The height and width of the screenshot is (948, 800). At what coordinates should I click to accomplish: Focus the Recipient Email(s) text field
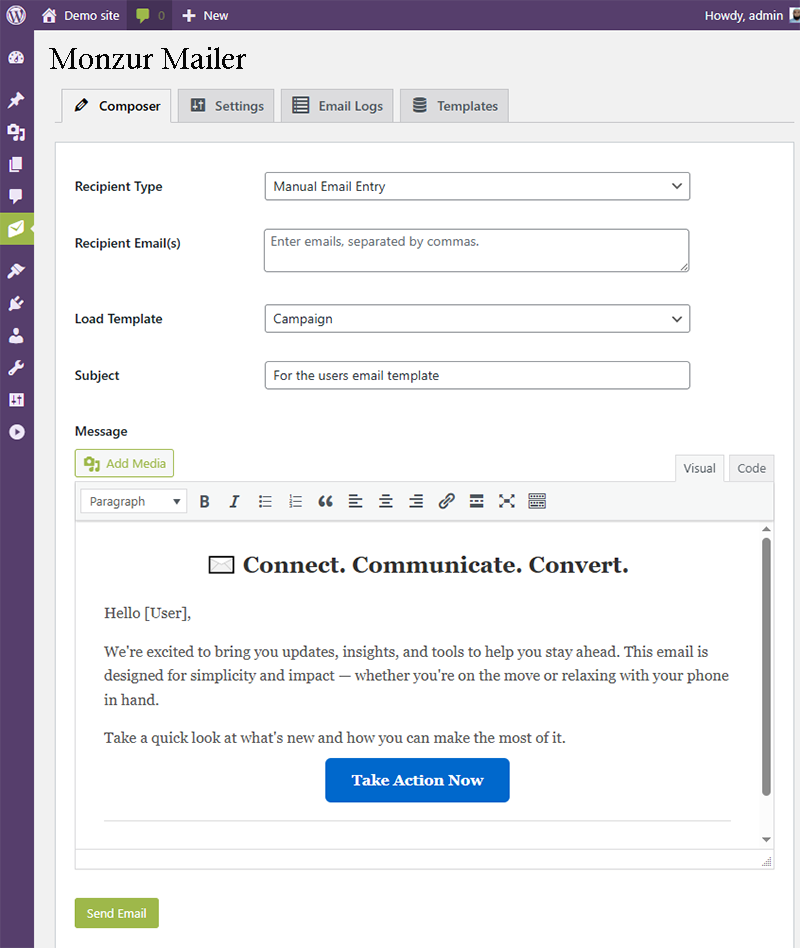[476, 250]
